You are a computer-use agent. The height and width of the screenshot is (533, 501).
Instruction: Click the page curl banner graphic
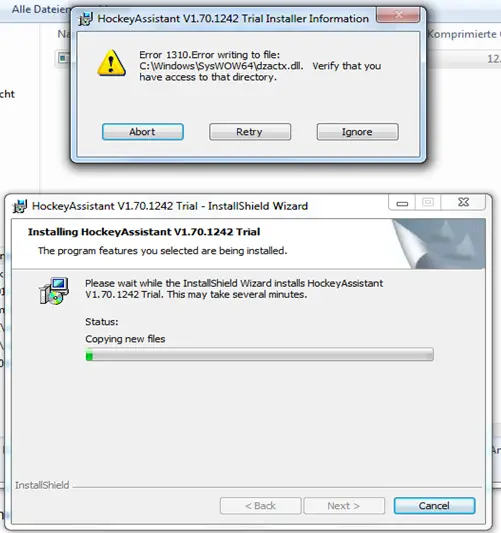[439, 244]
